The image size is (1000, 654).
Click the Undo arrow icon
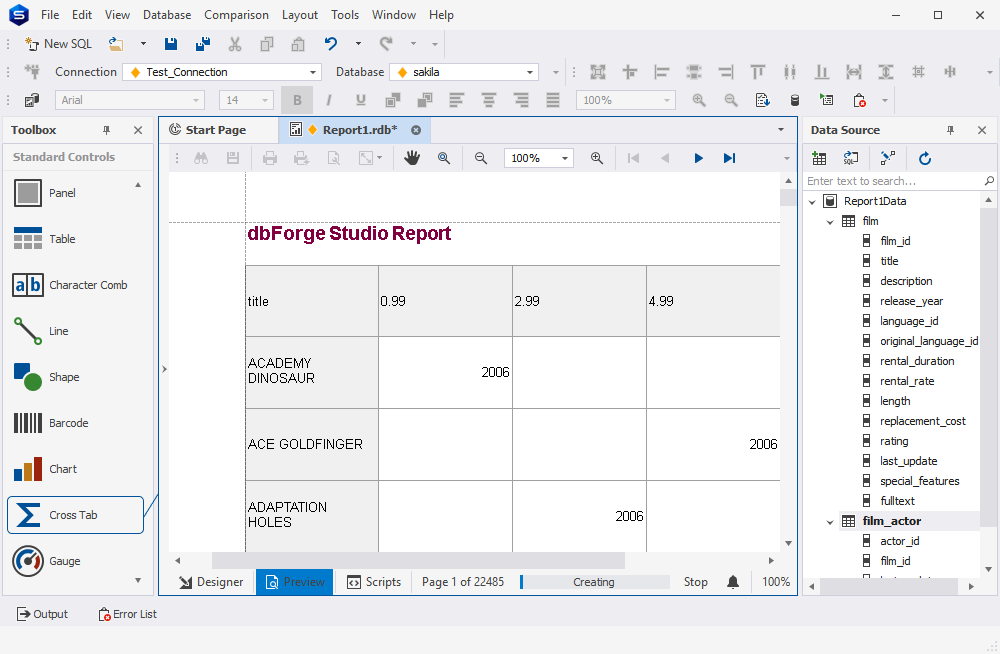pos(330,44)
